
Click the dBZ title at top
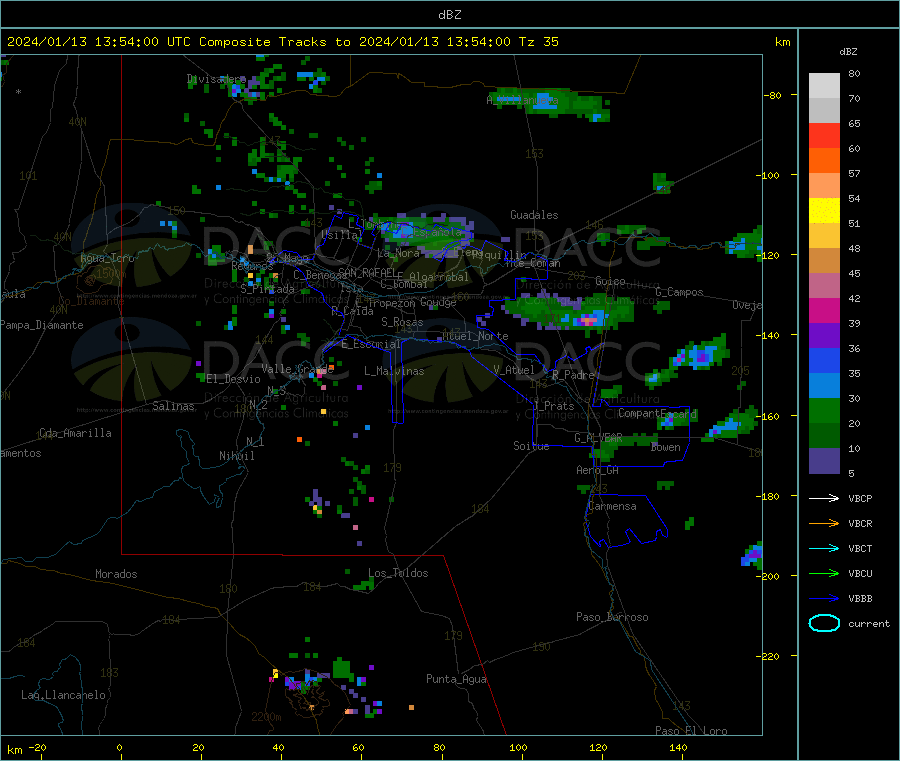click(x=449, y=15)
